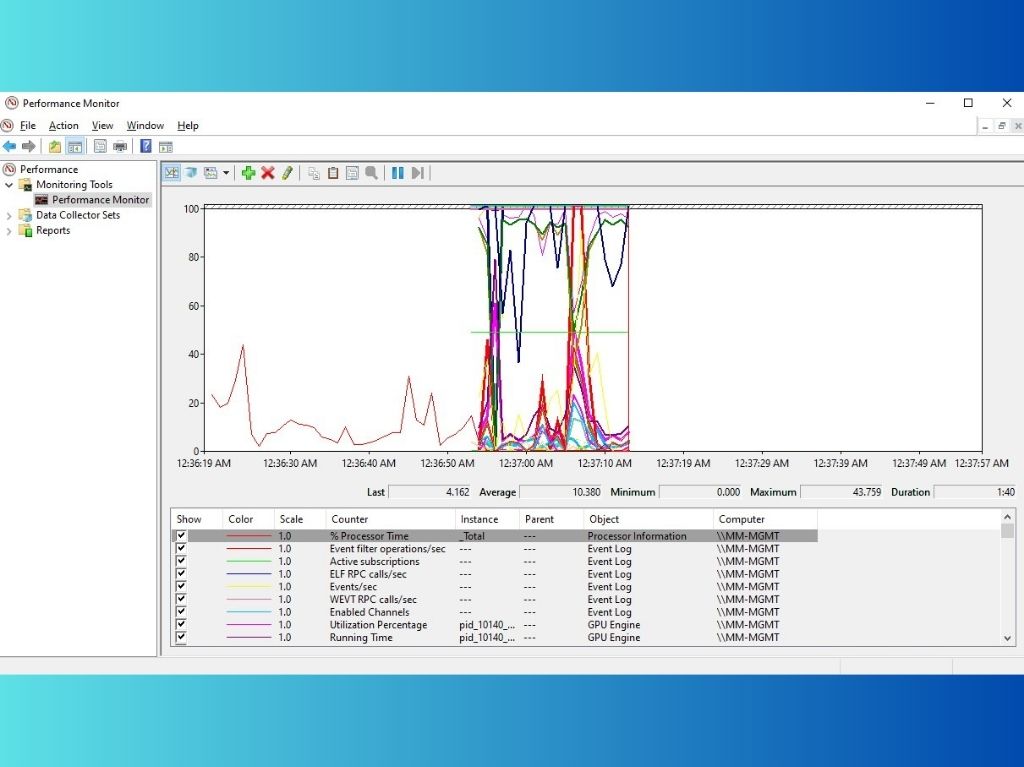Click scroll up arrow in counter list

[x=1007, y=517]
